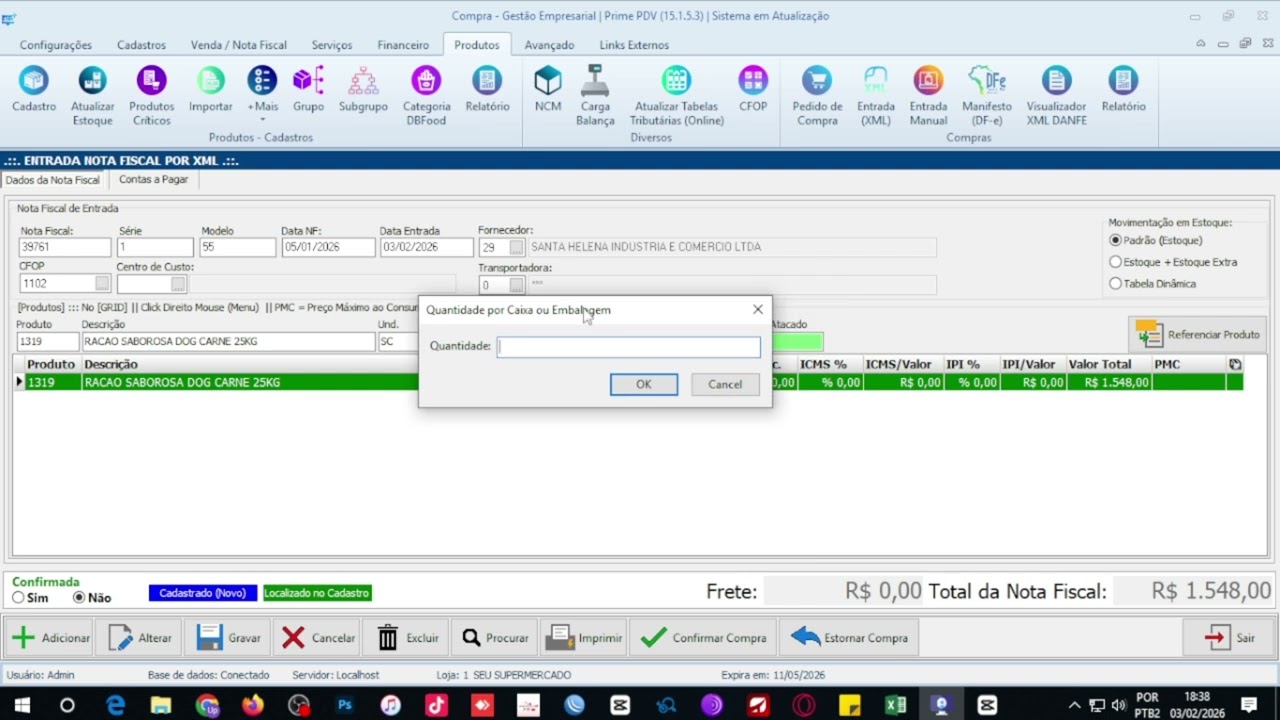Image resolution: width=1280 pixels, height=720 pixels.
Task: Open Windows Start menu
Action: 21,705
